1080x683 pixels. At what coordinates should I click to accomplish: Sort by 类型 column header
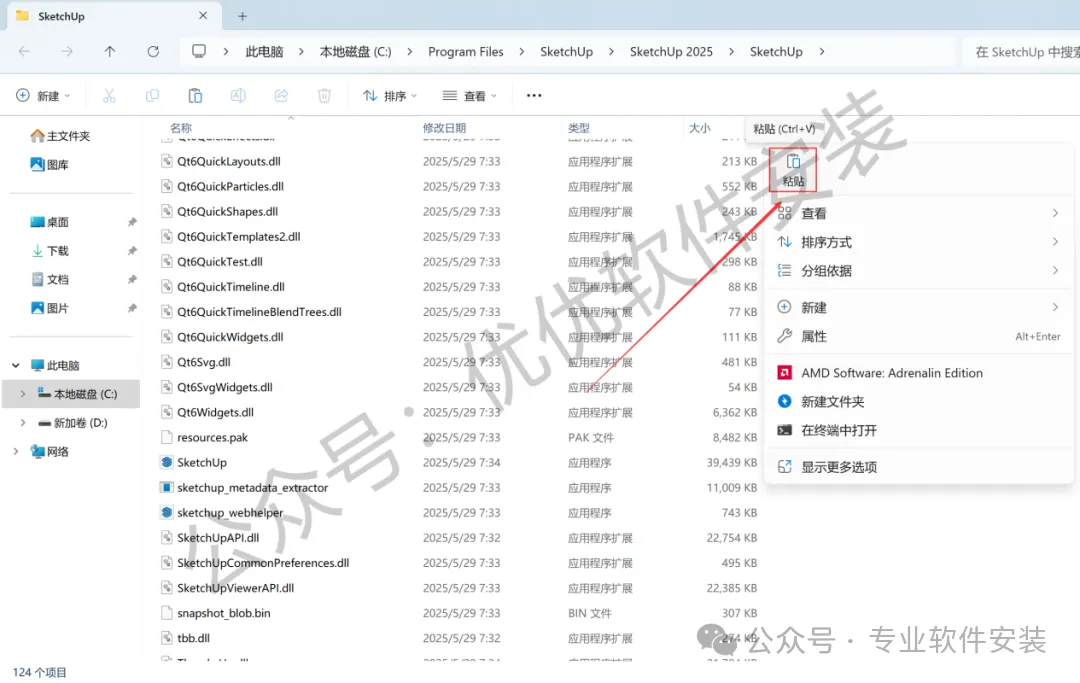(x=579, y=128)
